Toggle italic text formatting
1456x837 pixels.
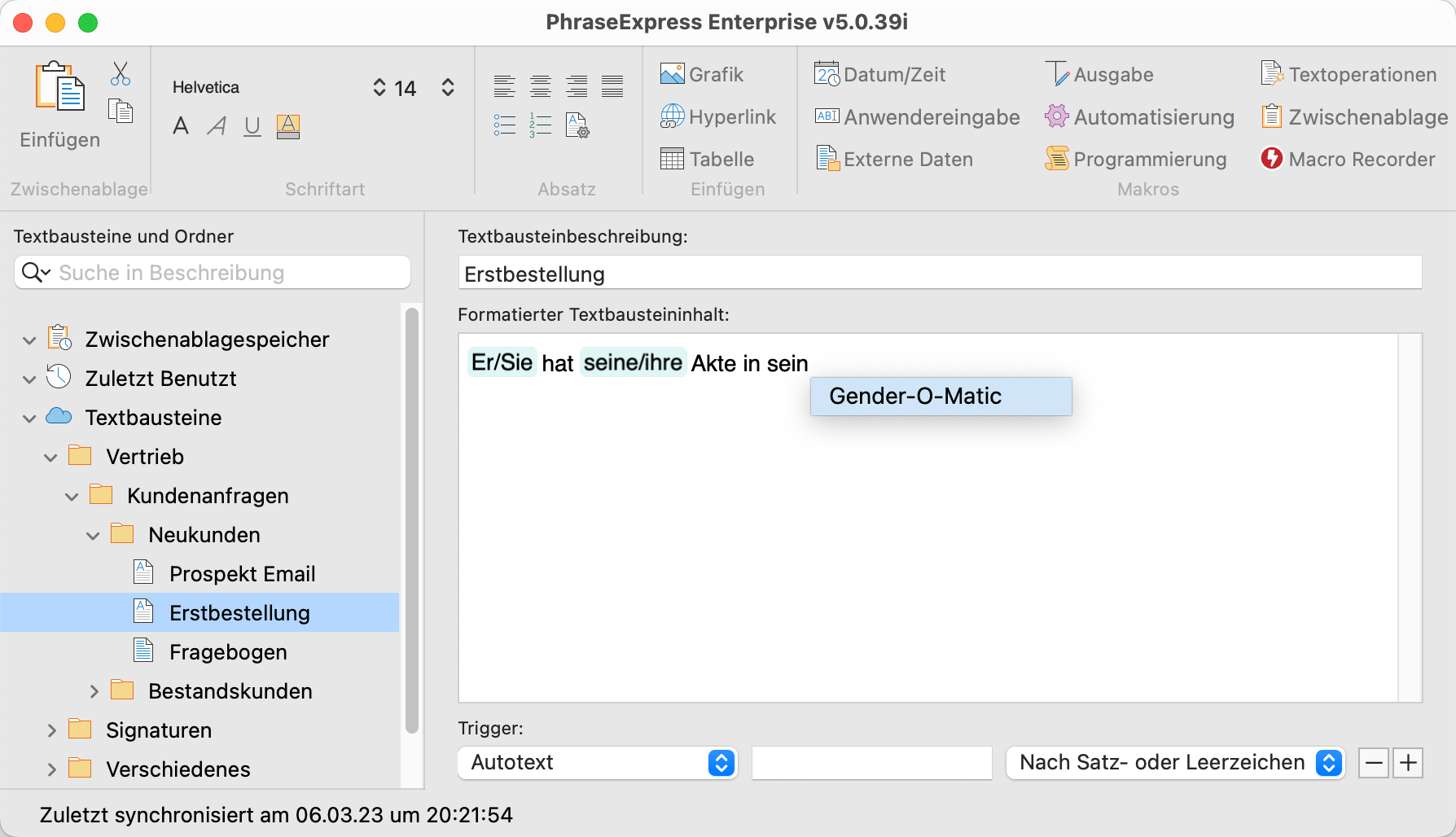(217, 126)
